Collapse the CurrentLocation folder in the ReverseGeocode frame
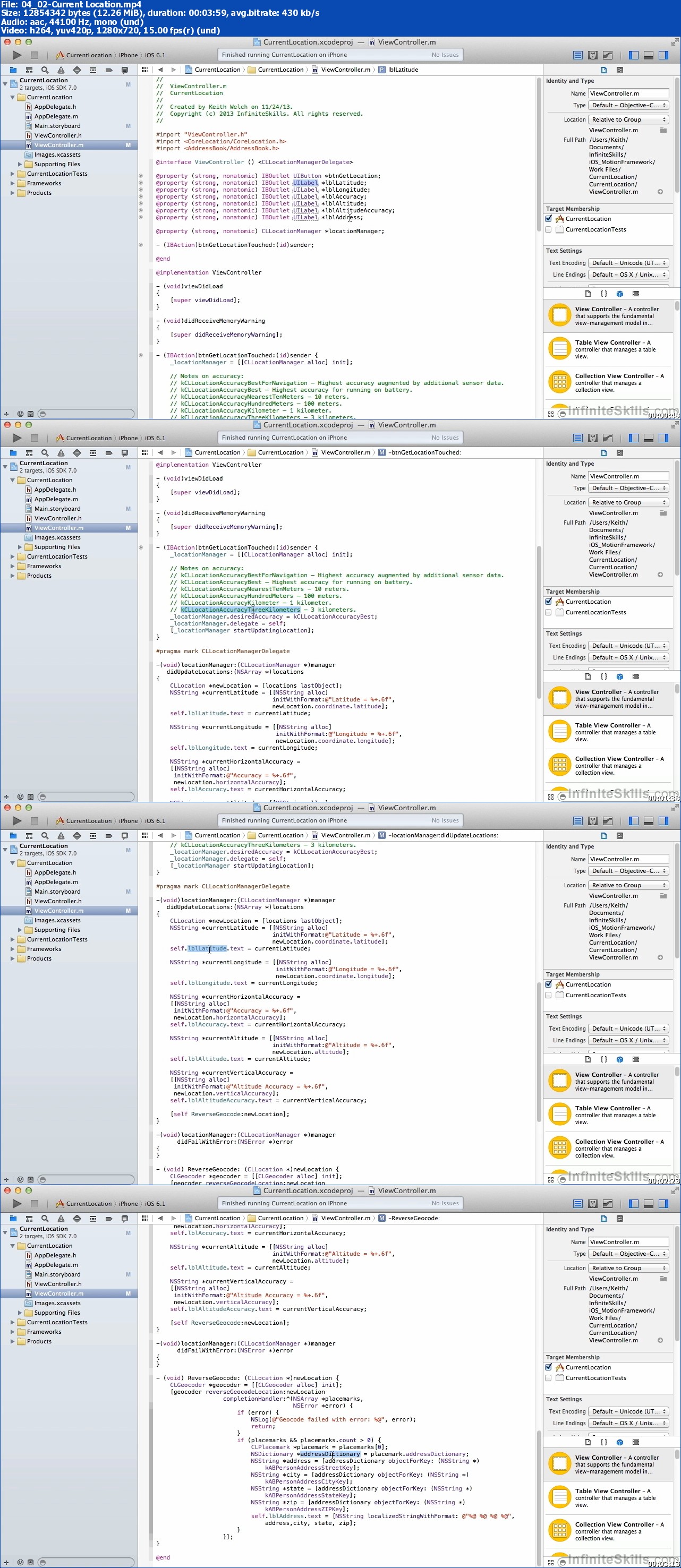Image resolution: width=681 pixels, height=1568 pixels. pyautogui.click(x=12, y=1246)
